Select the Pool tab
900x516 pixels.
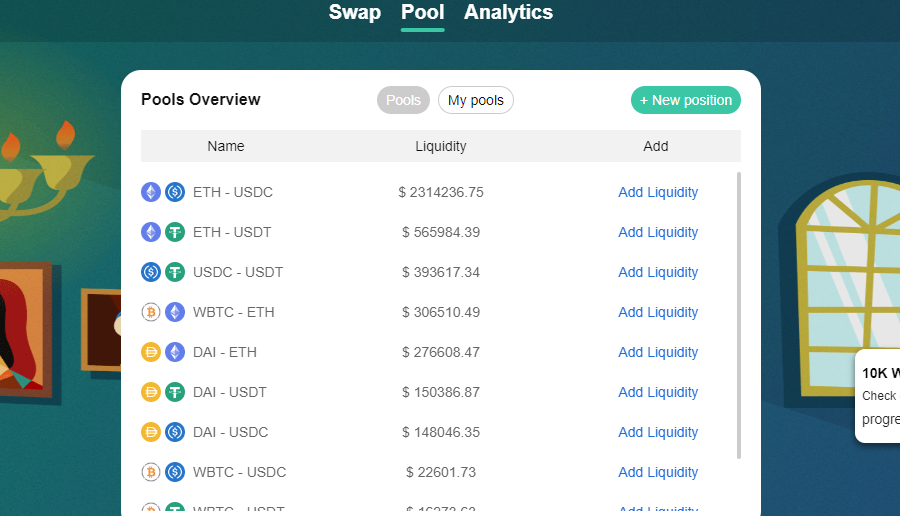tap(422, 12)
